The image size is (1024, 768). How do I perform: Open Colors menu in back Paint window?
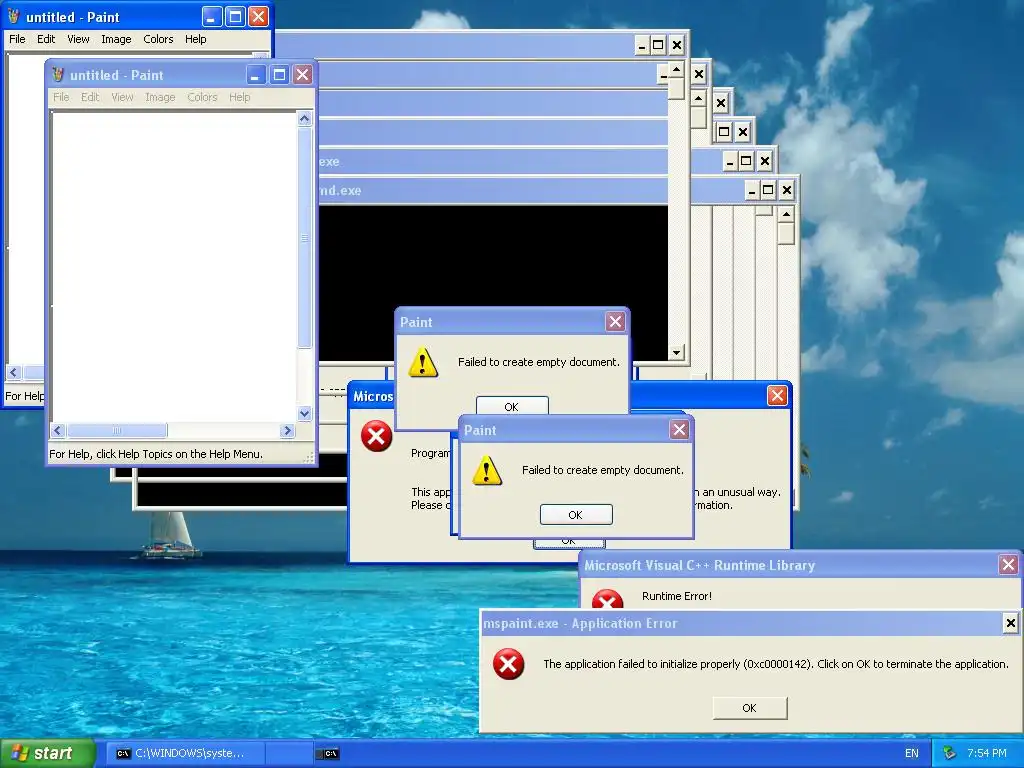158,39
